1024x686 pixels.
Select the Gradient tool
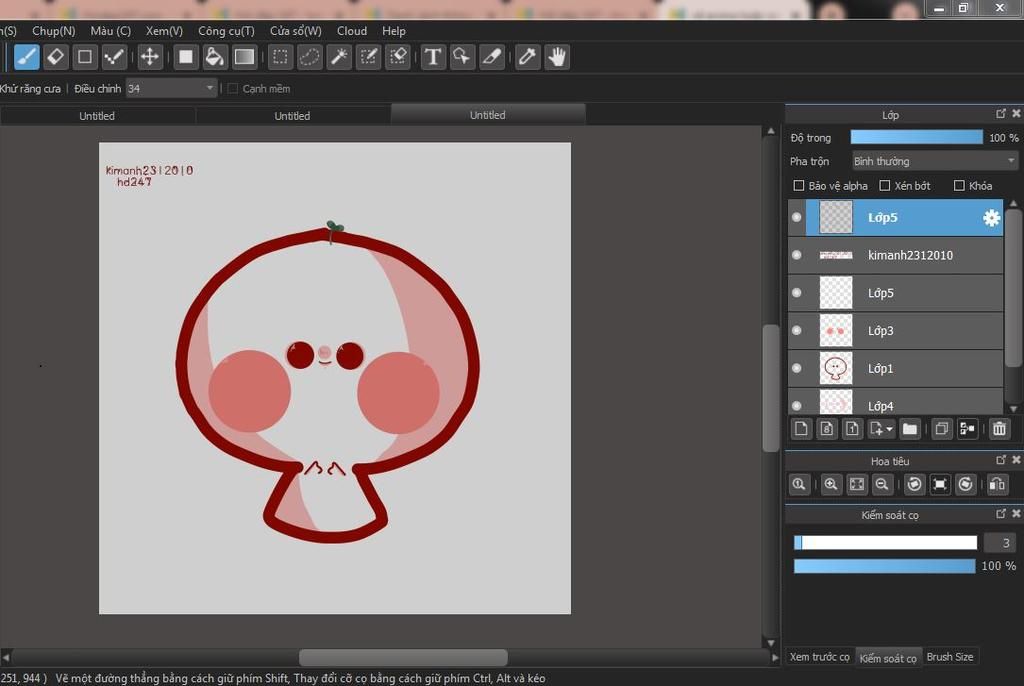244,57
